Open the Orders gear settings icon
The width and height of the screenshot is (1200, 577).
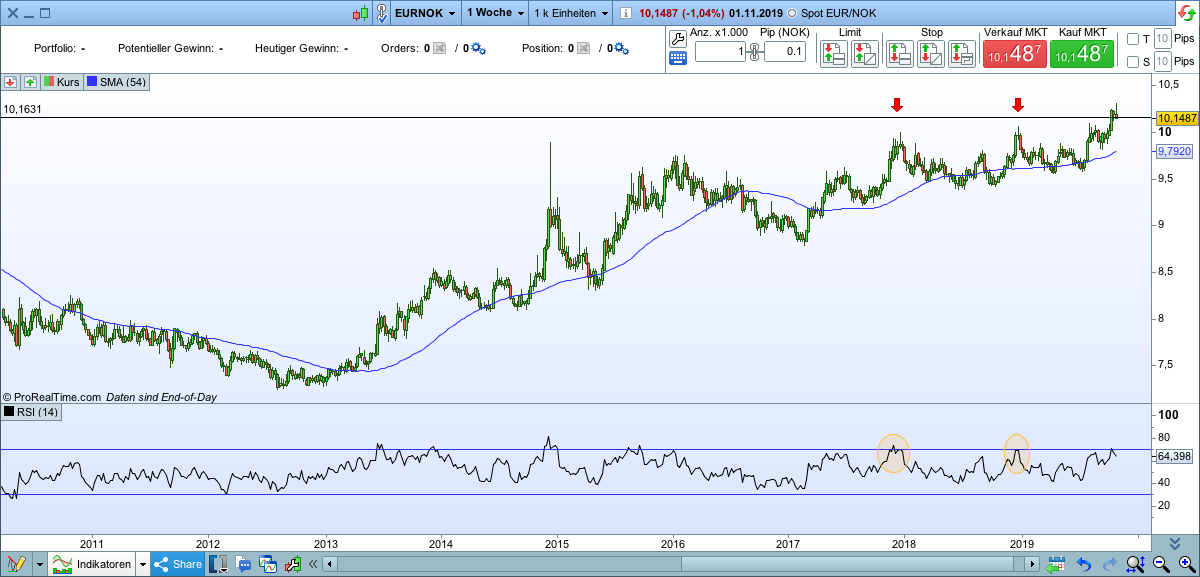(478, 48)
